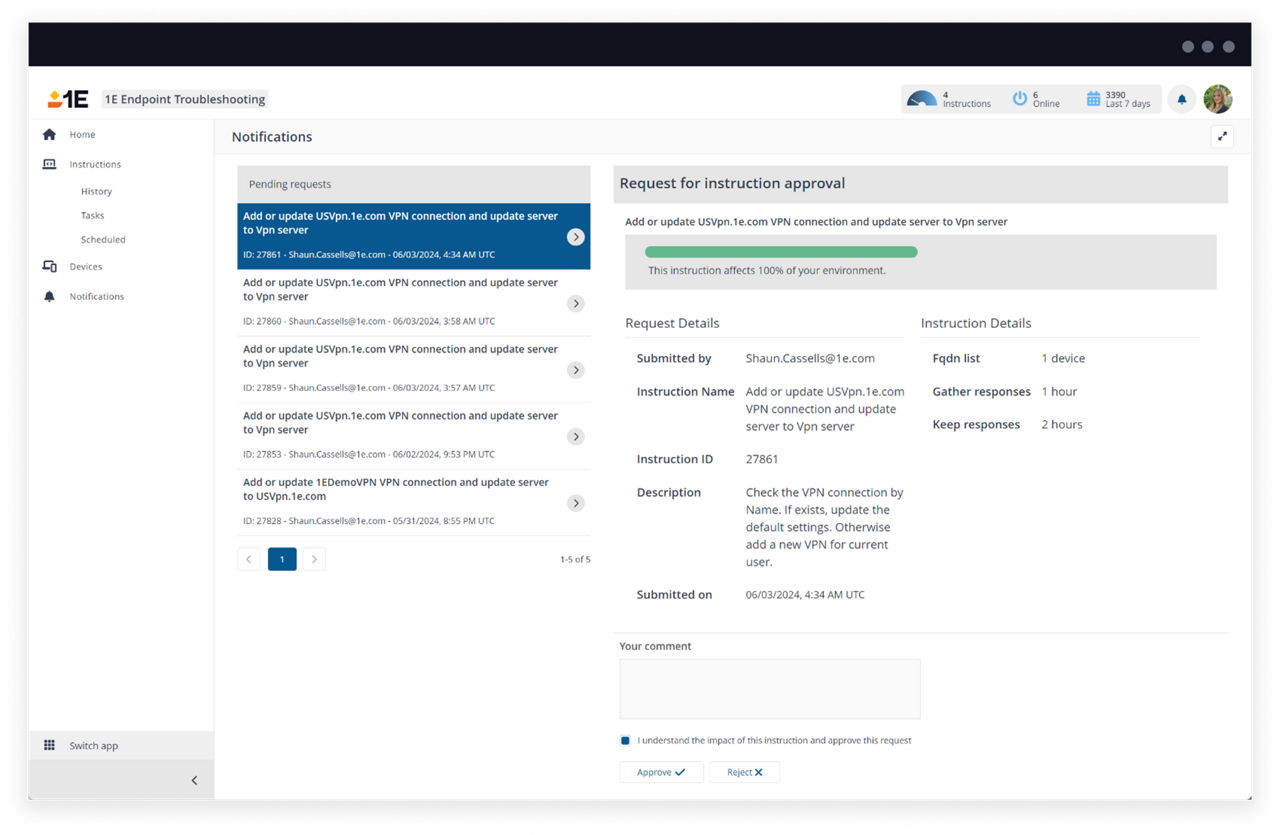Click the Pending requests header
Screen dimensions: 1280x835
[x=413, y=184]
